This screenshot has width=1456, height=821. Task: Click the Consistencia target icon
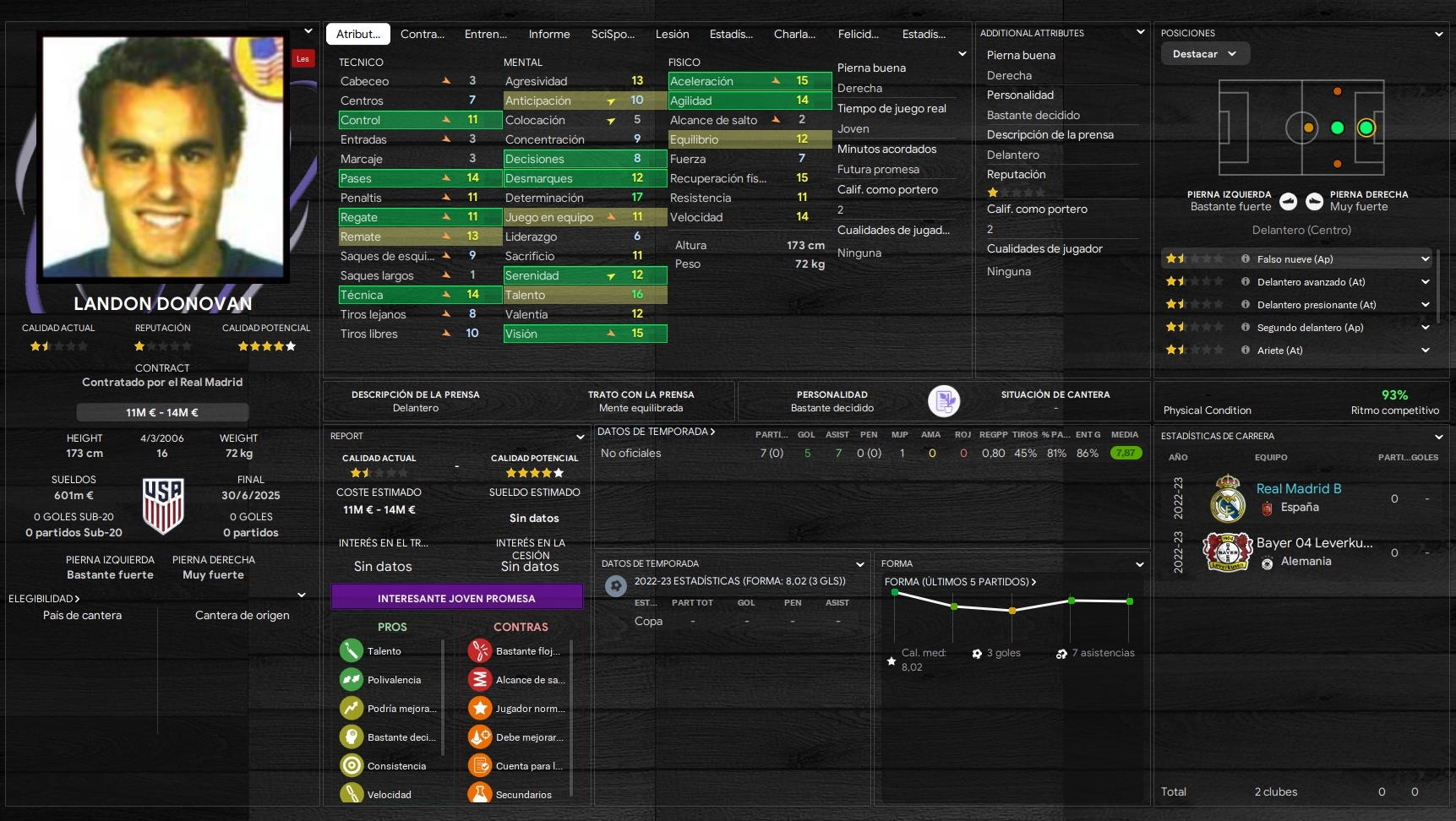[351, 766]
